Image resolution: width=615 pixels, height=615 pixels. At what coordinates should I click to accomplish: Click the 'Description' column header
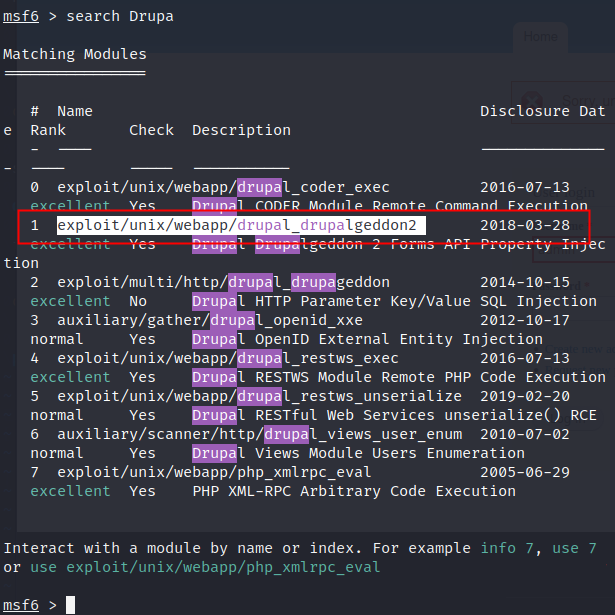(241, 130)
